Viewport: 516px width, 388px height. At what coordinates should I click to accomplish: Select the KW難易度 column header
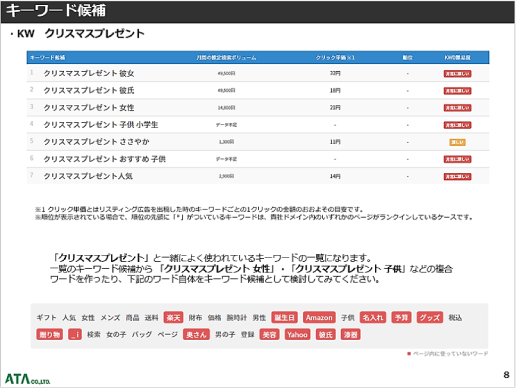point(457,58)
